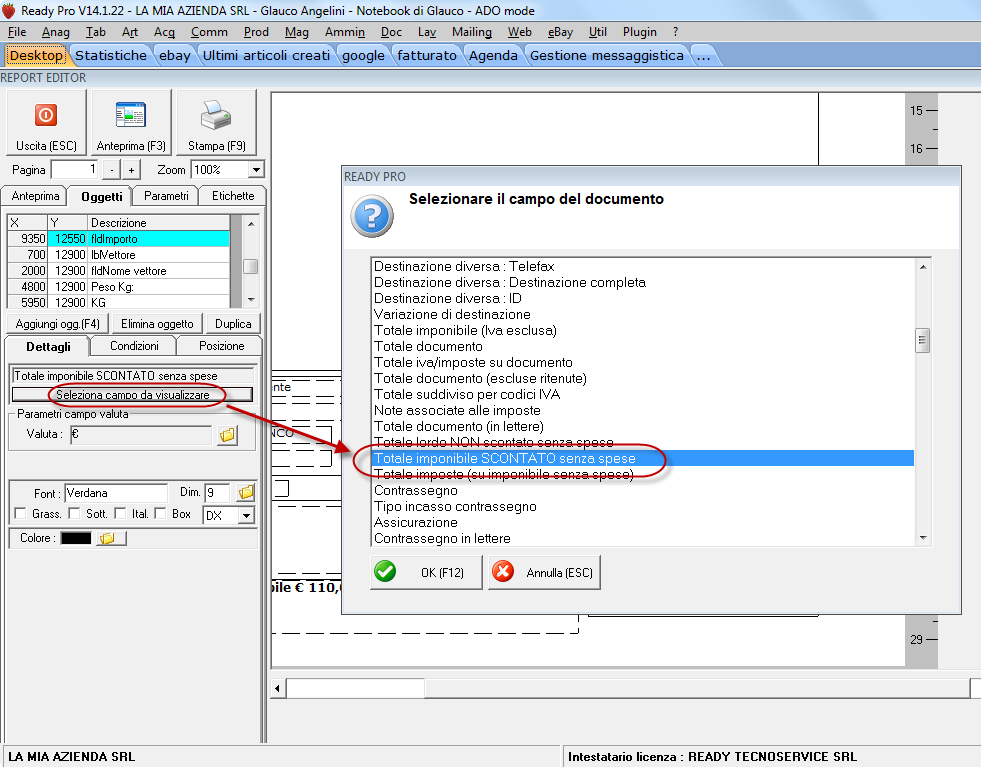Switch to the fatturato tab
The height and width of the screenshot is (768, 981).
click(x=427, y=56)
